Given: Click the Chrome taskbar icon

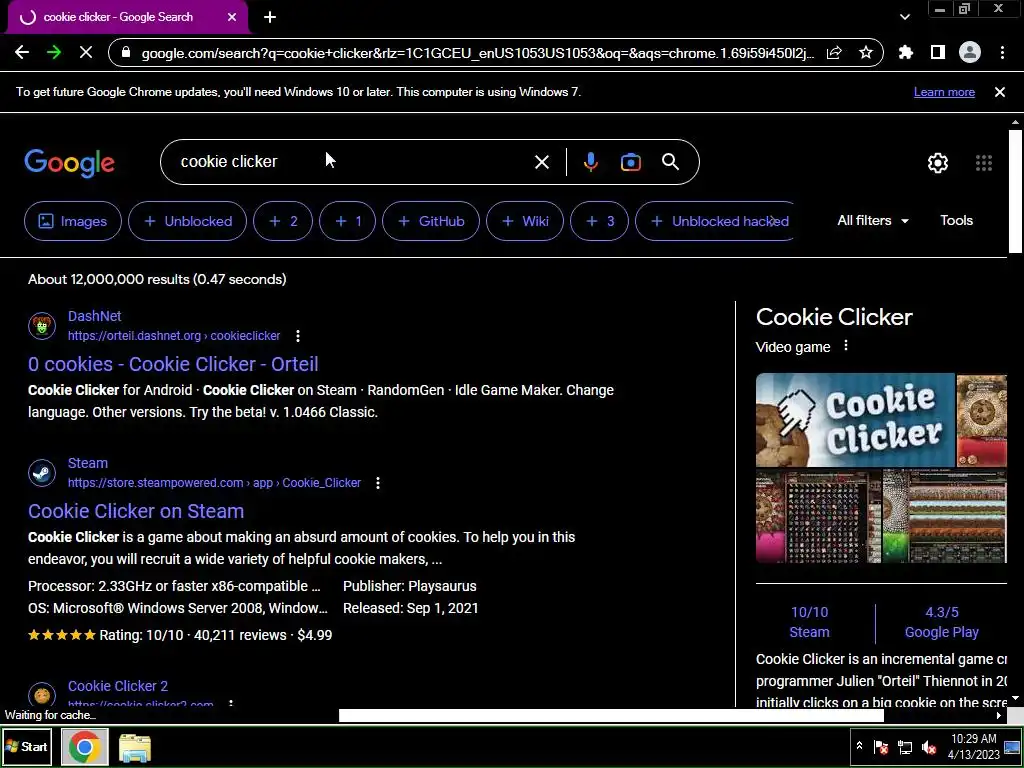Looking at the screenshot, I should tap(84, 746).
